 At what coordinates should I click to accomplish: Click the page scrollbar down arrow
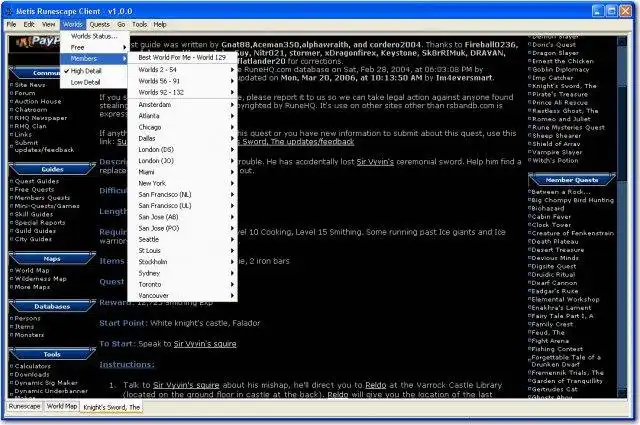(622, 394)
